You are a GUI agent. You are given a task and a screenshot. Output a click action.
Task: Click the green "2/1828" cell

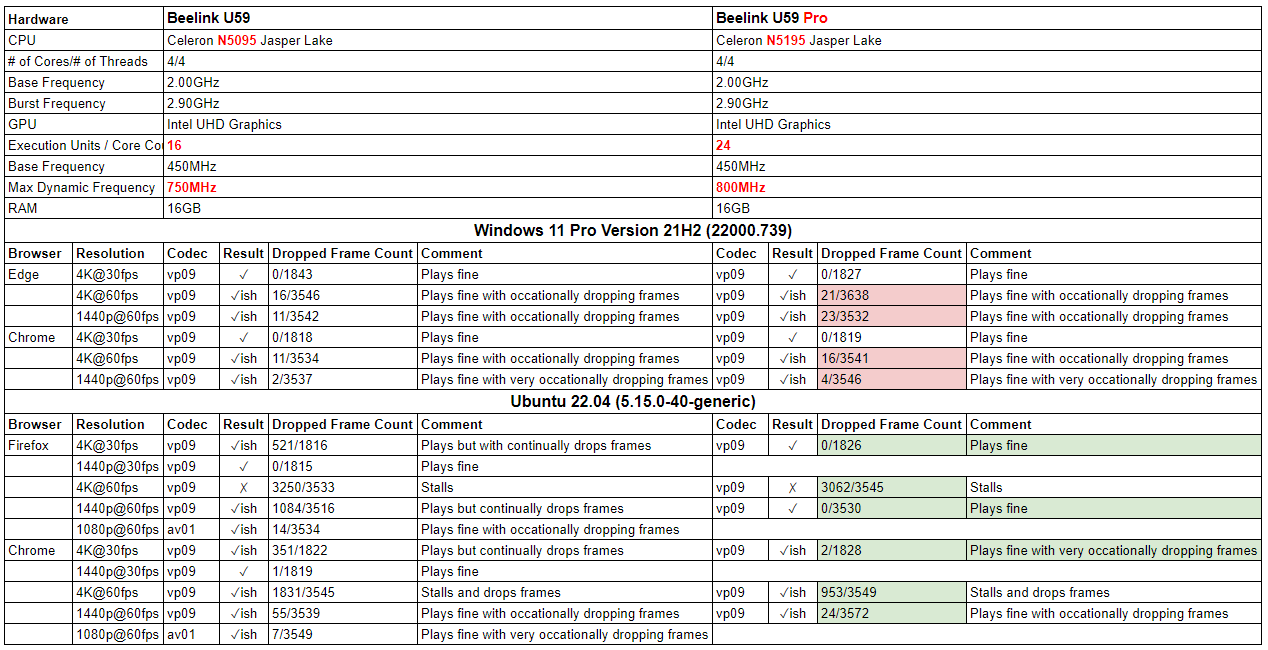[893, 551]
